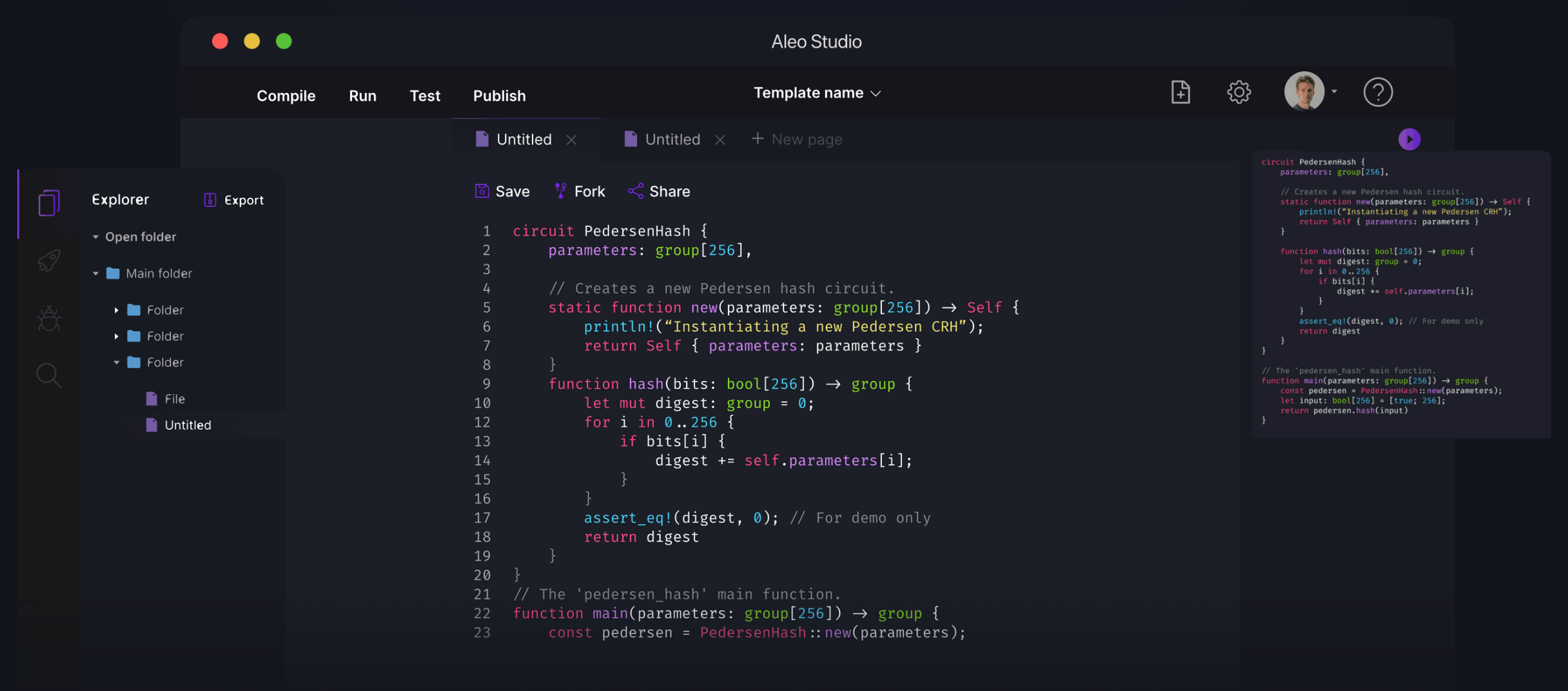Screen dimensions: 1568x691
Task: Click the purple play run button
Action: point(1409,139)
